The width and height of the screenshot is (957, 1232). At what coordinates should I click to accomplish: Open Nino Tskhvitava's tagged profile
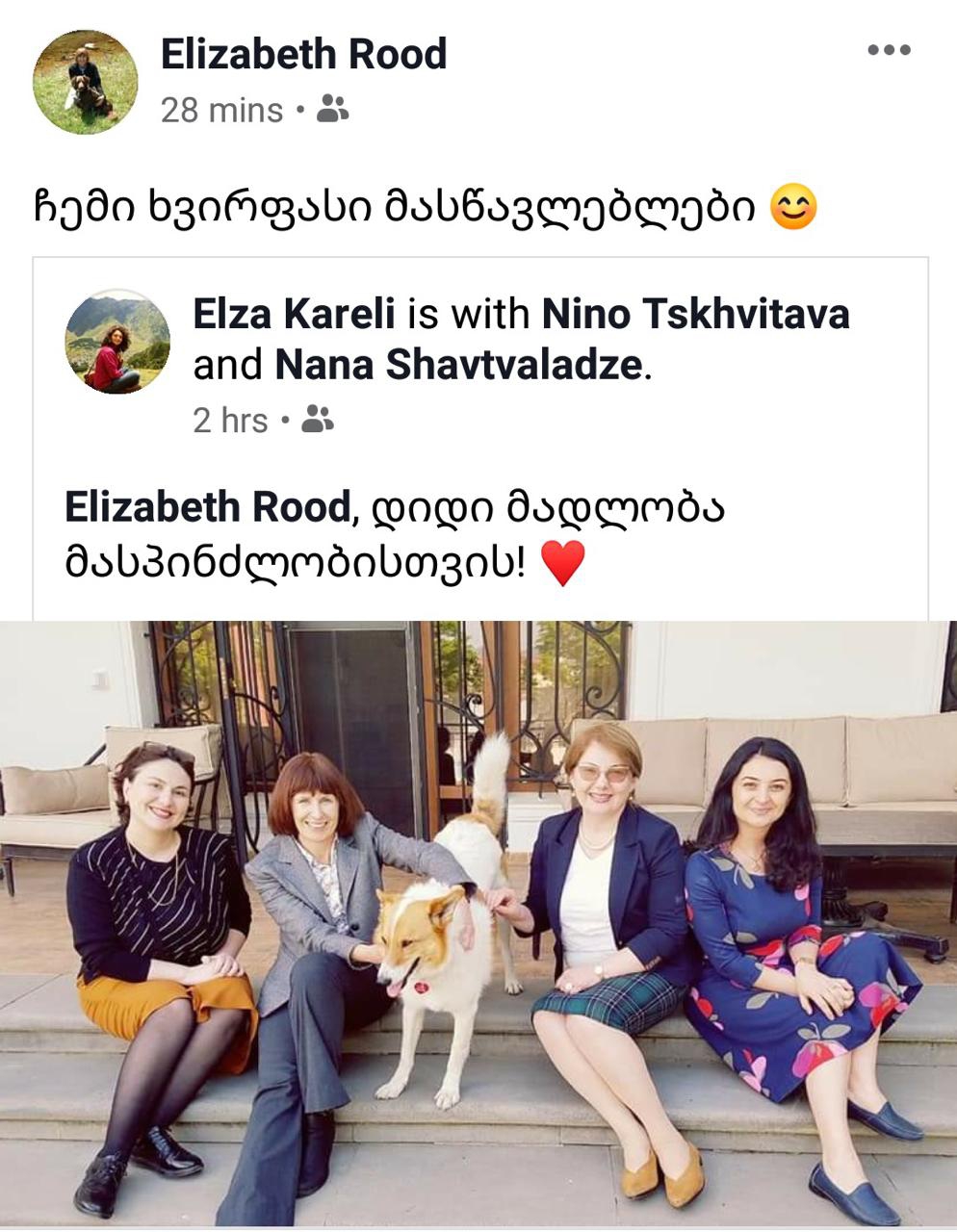click(696, 313)
